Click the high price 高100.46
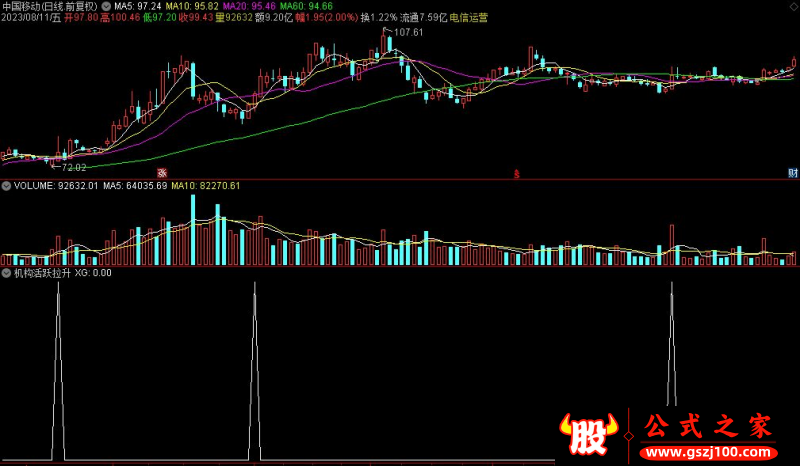The height and width of the screenshot is (466, 800). (x=120, y=17)
